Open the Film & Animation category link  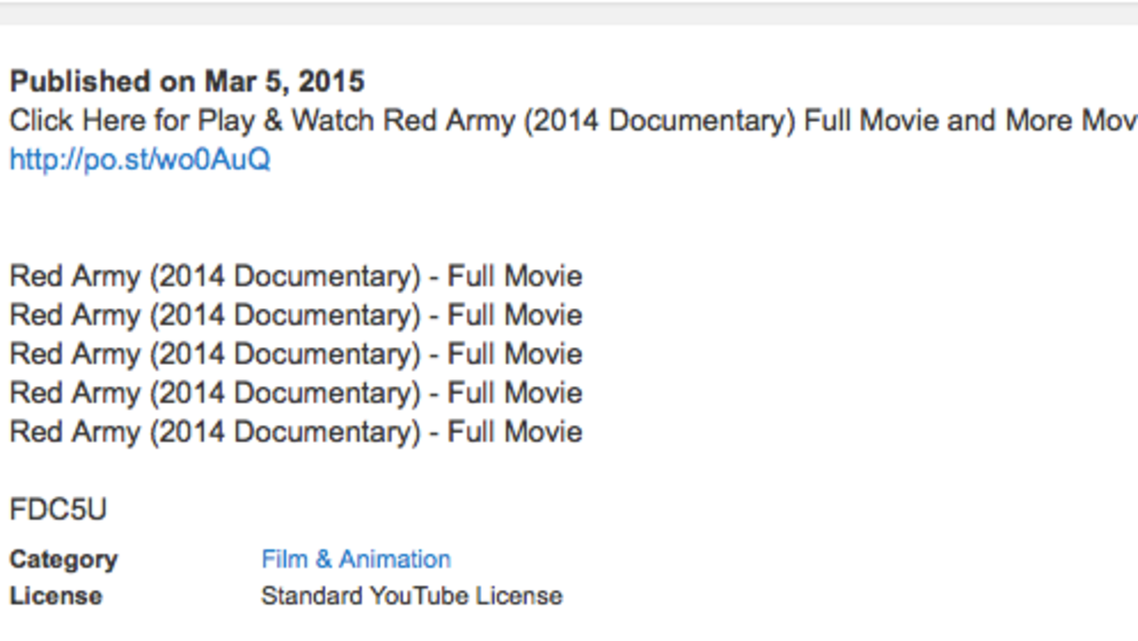click(356, 559)
